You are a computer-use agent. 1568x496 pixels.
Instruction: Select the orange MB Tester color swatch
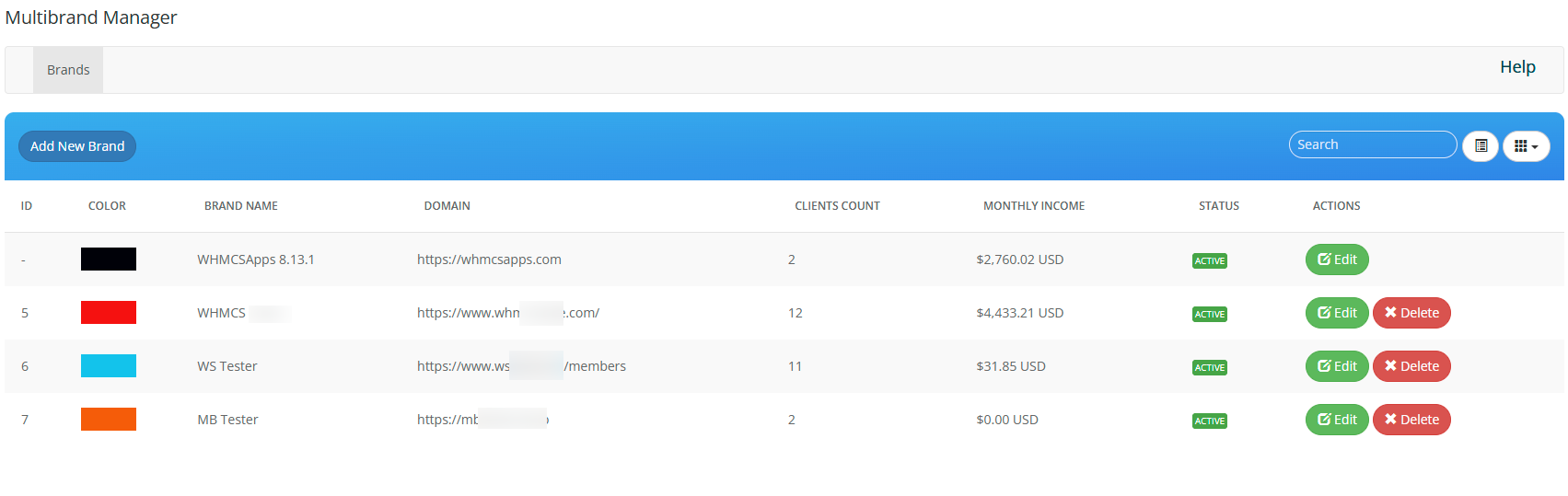[109, 420]
